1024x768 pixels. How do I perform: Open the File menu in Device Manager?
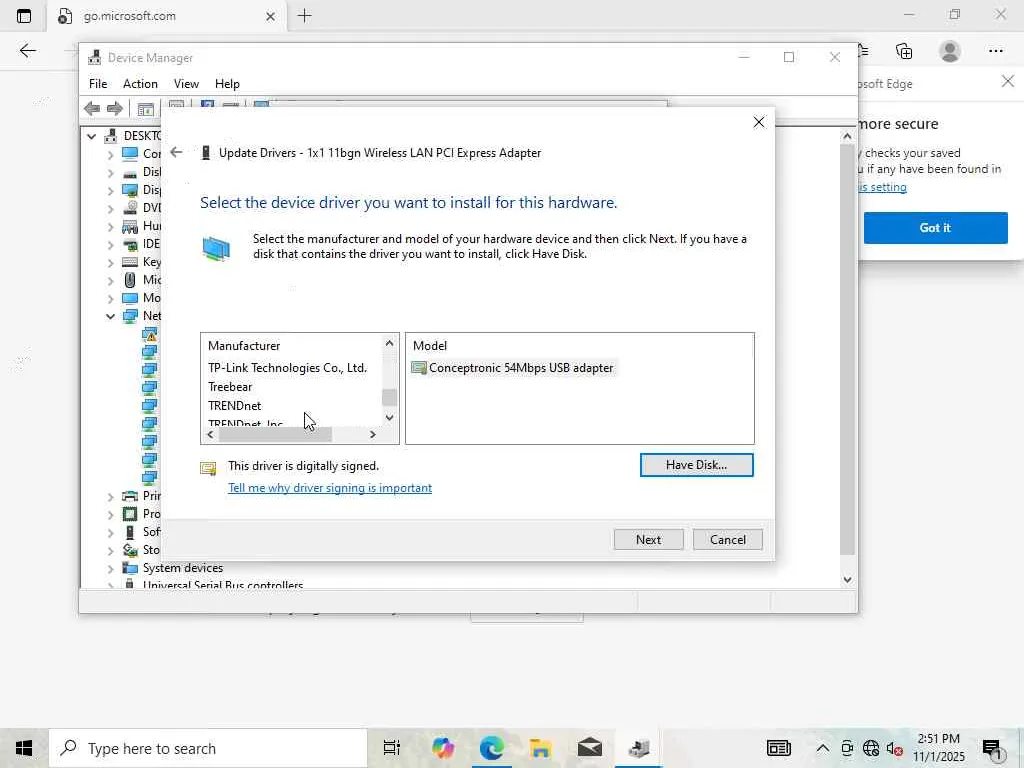[98, 84]
